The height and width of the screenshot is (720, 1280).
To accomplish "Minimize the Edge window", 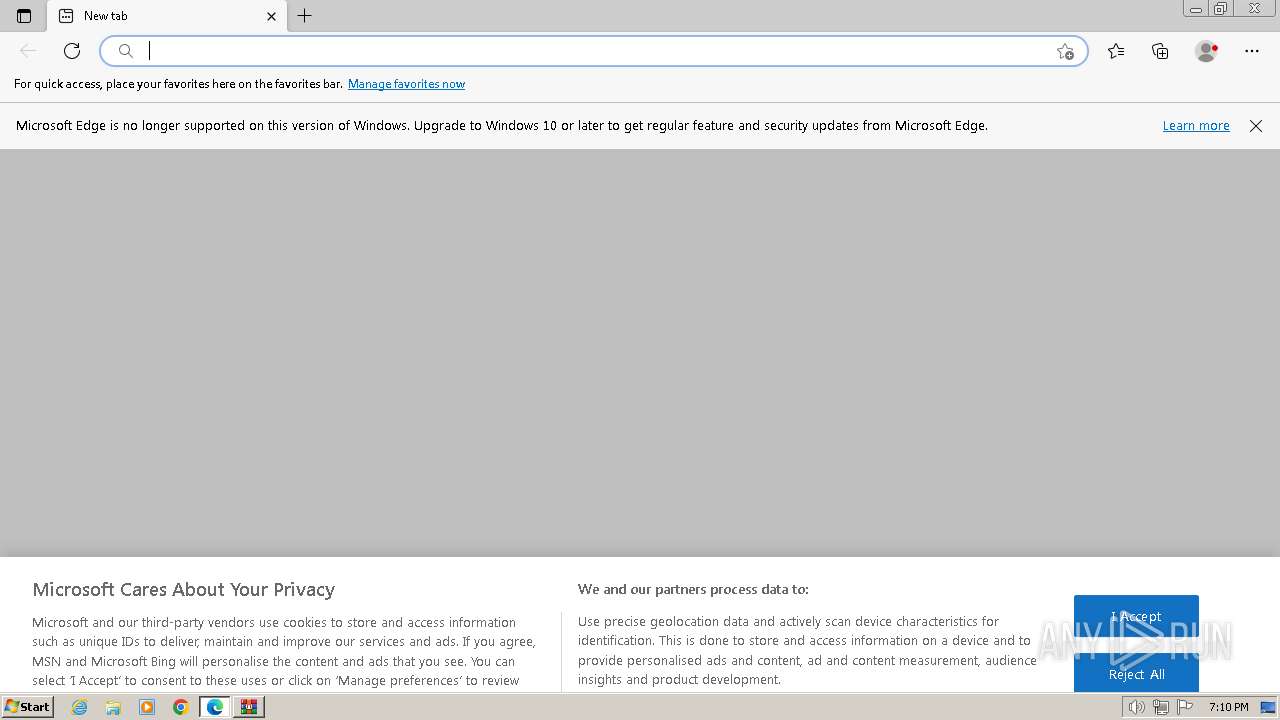I will click(x=1196, y=9).
